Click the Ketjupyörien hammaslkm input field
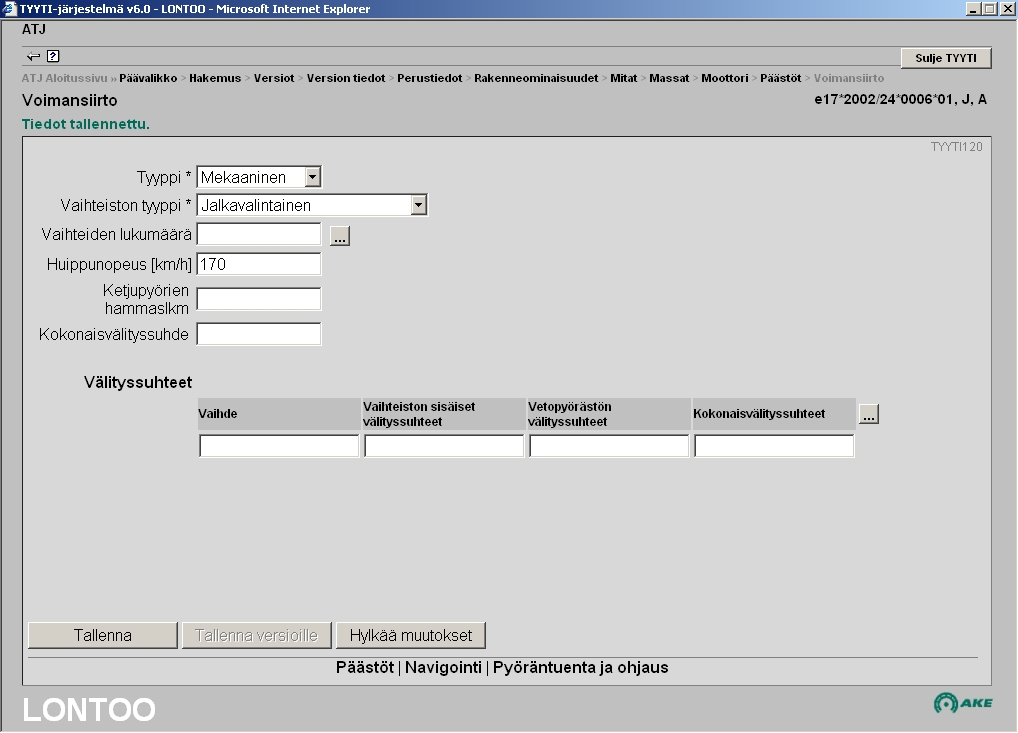Screen dimensions: 1018x733 (x=258, y=299)
